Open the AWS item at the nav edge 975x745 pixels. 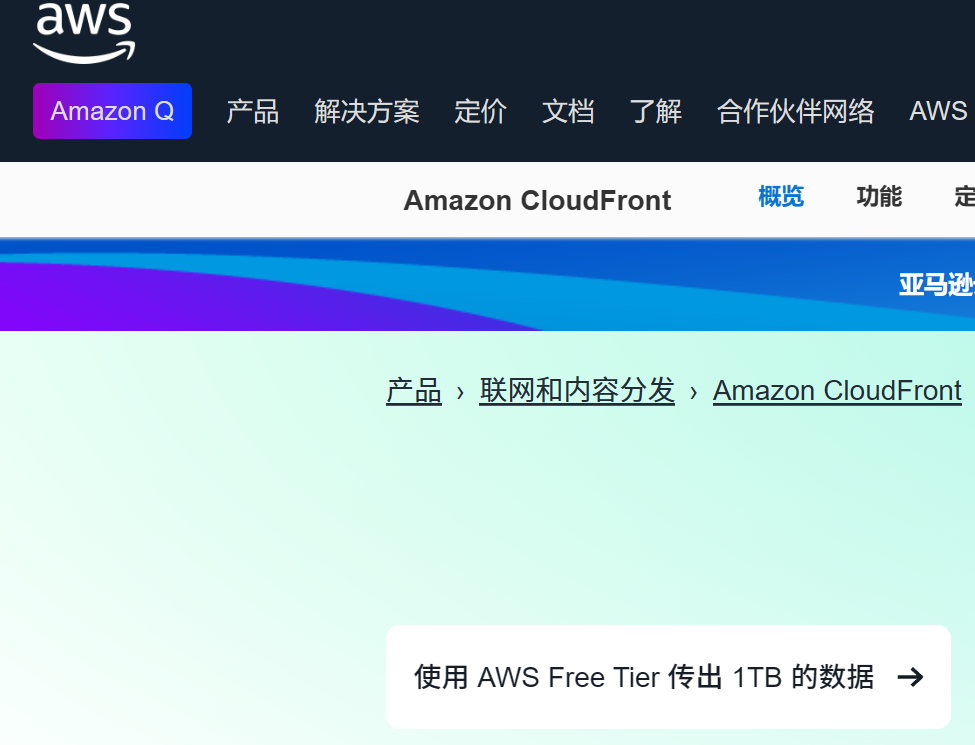click(939, 111)
